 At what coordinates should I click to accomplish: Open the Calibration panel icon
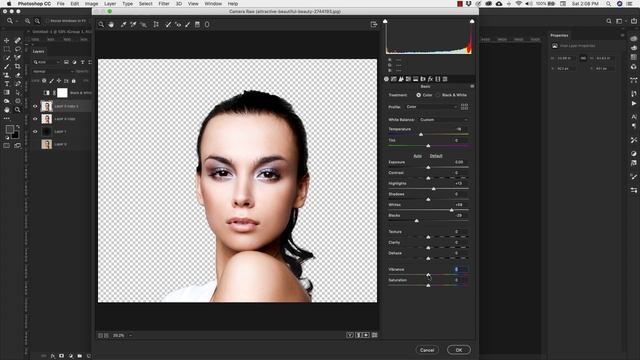[438, 79]
